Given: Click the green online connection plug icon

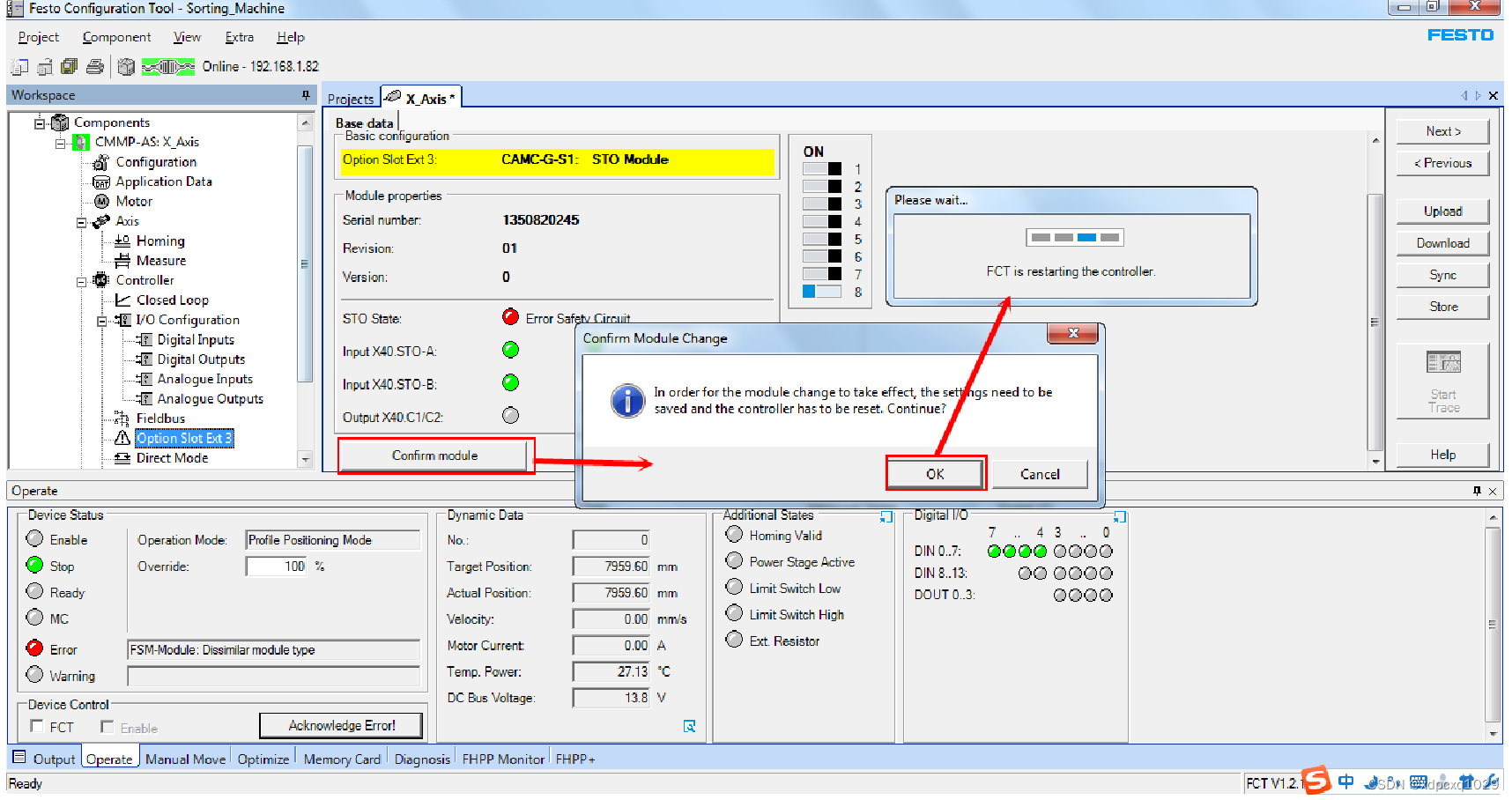Looking at the screenshot, I should (168, 67).
